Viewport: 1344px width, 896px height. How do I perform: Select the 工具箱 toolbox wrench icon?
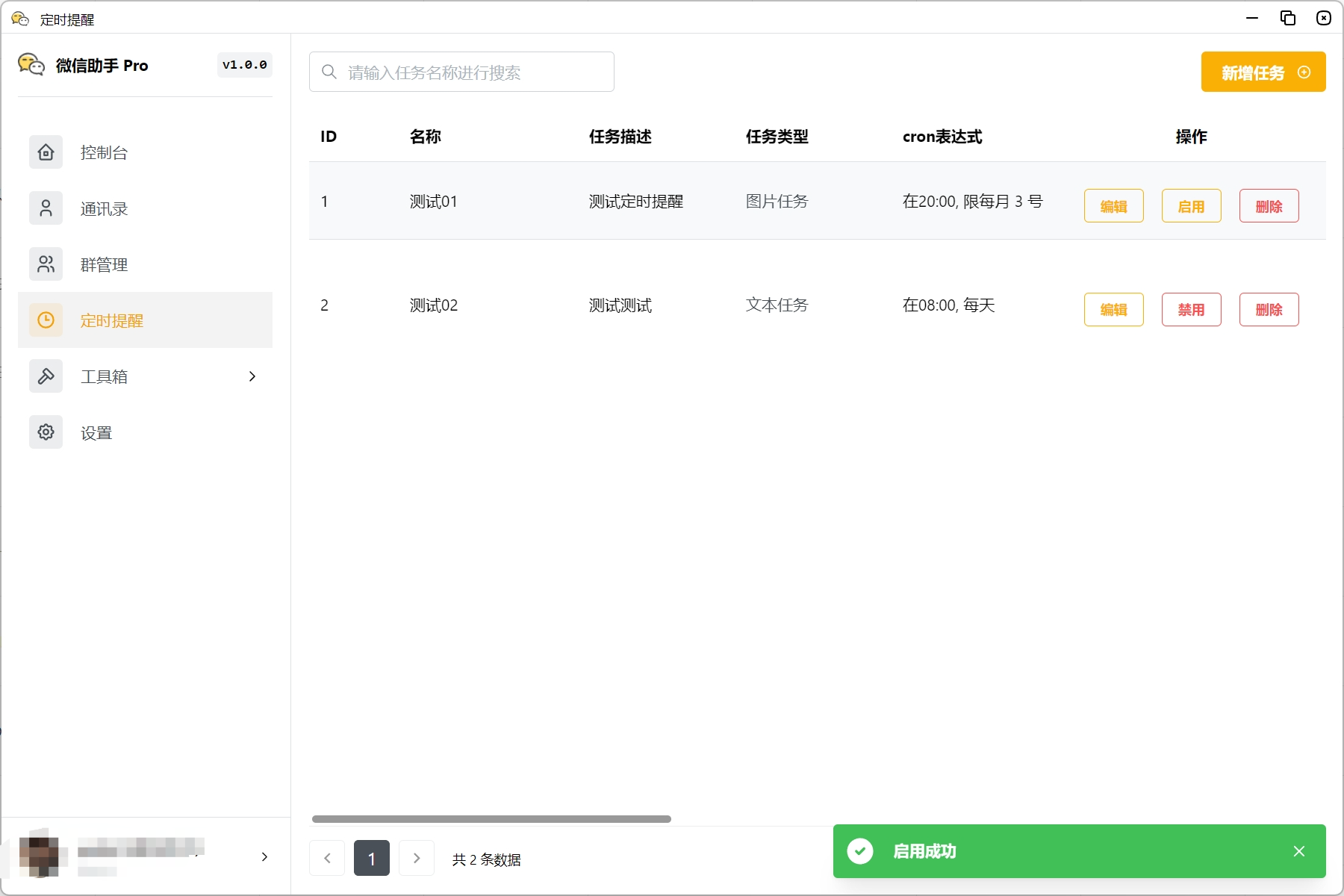coord(46,376)
